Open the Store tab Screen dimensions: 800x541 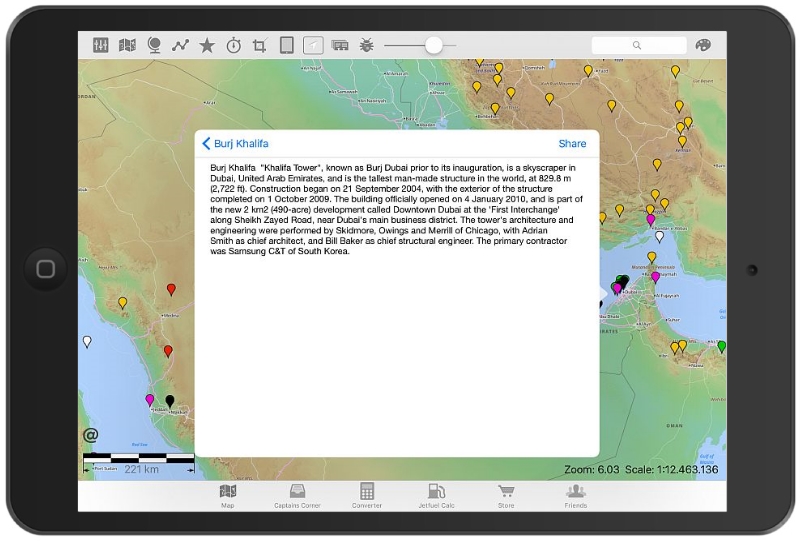coord(506,496)
